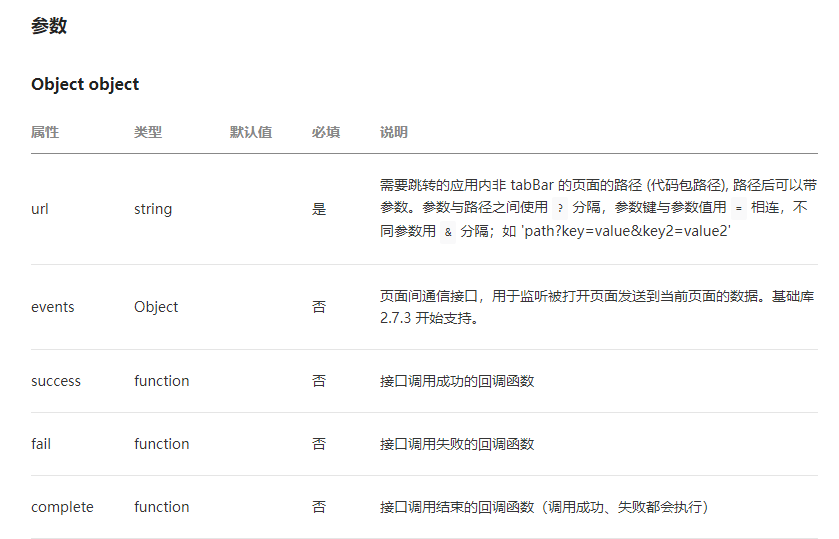Click the 参数 section heading
Image resolution: width=839 pixels, height=539 pixels.
coord(49,26)
